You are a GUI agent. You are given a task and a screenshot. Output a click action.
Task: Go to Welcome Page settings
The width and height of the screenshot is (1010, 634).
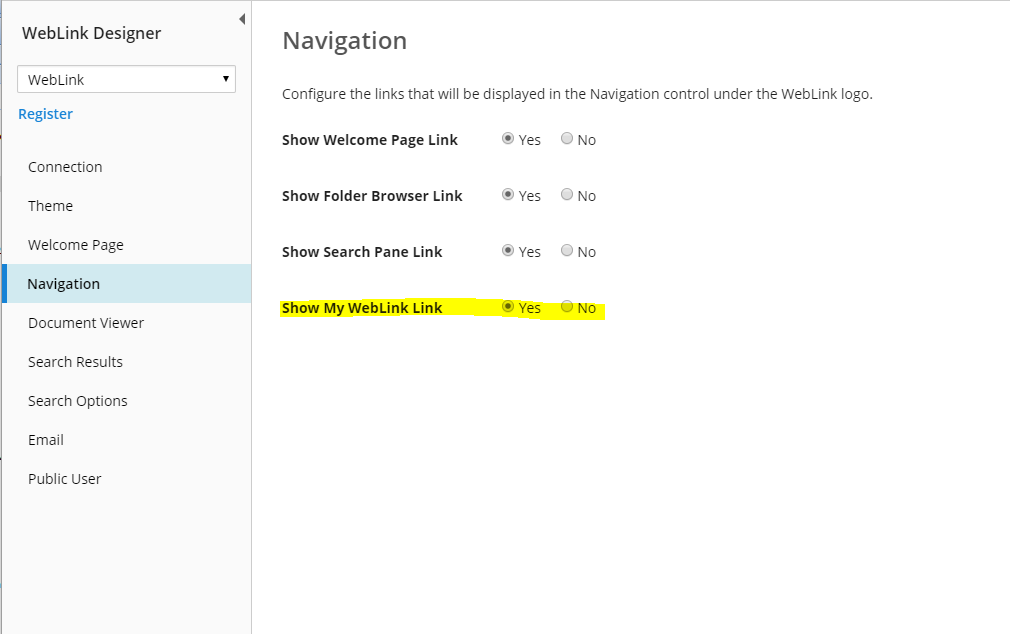tap(75, 245)
